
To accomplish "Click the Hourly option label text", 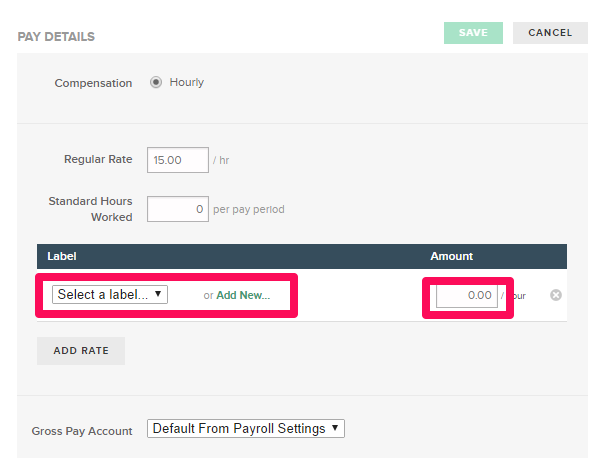I will 186,82.
